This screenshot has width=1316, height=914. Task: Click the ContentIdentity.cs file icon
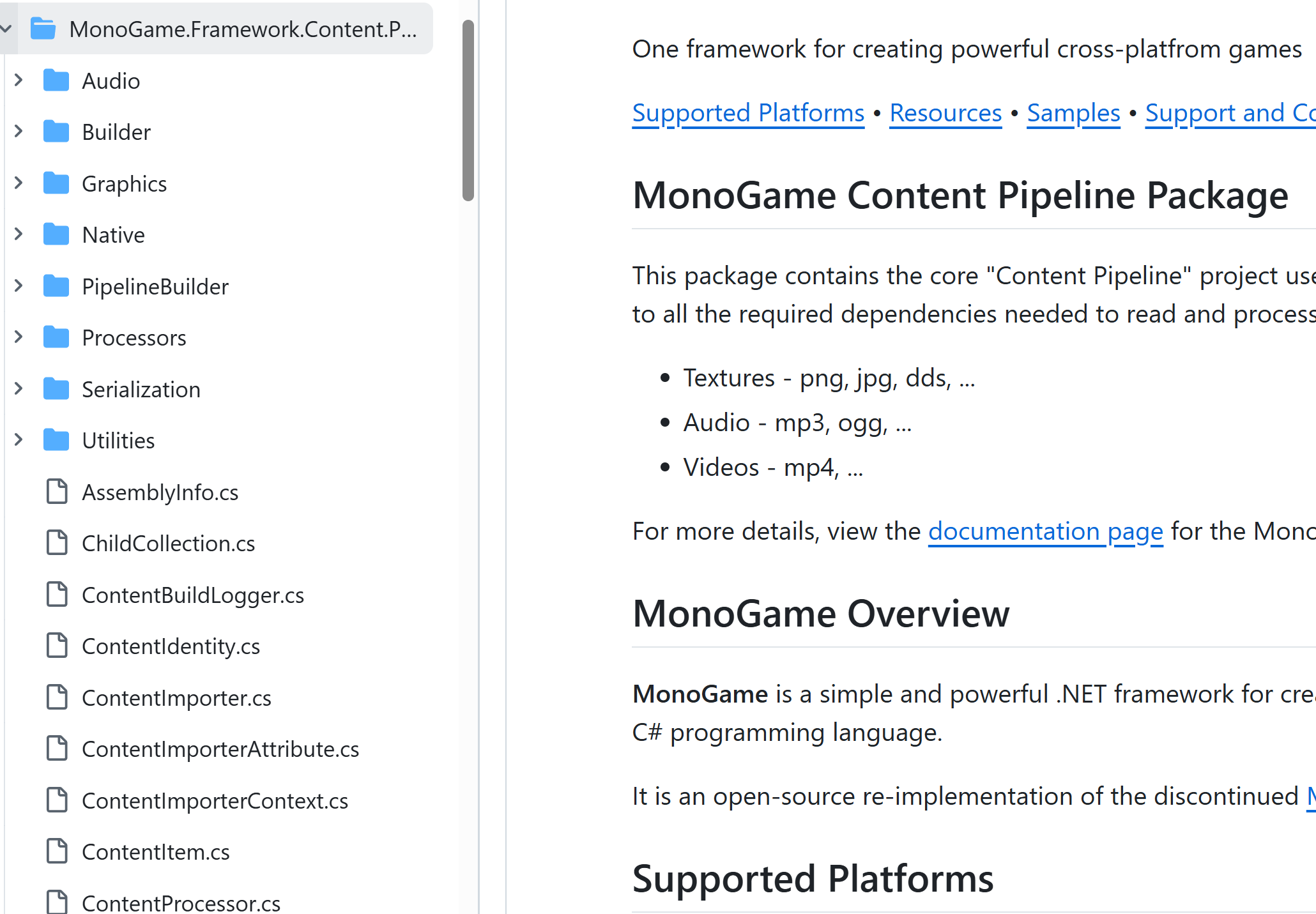tap(57, 646)
